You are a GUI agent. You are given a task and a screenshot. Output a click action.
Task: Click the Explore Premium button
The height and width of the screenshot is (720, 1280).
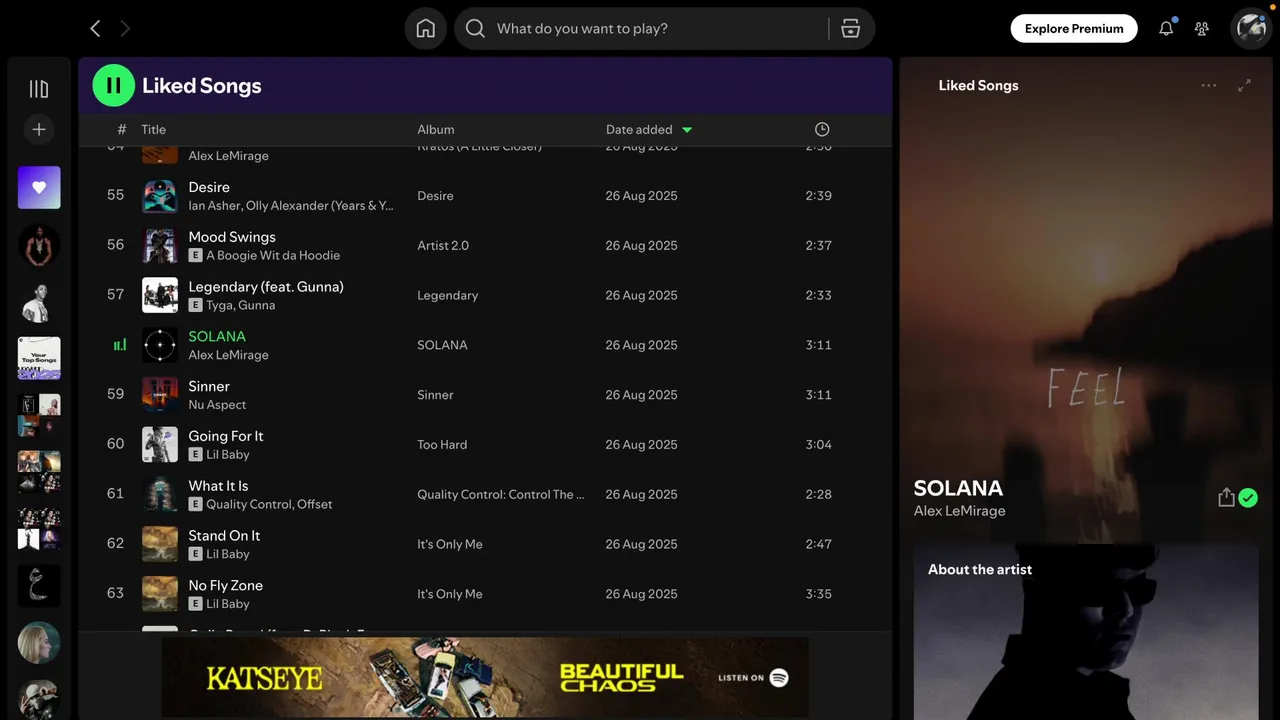[1074, 29]
